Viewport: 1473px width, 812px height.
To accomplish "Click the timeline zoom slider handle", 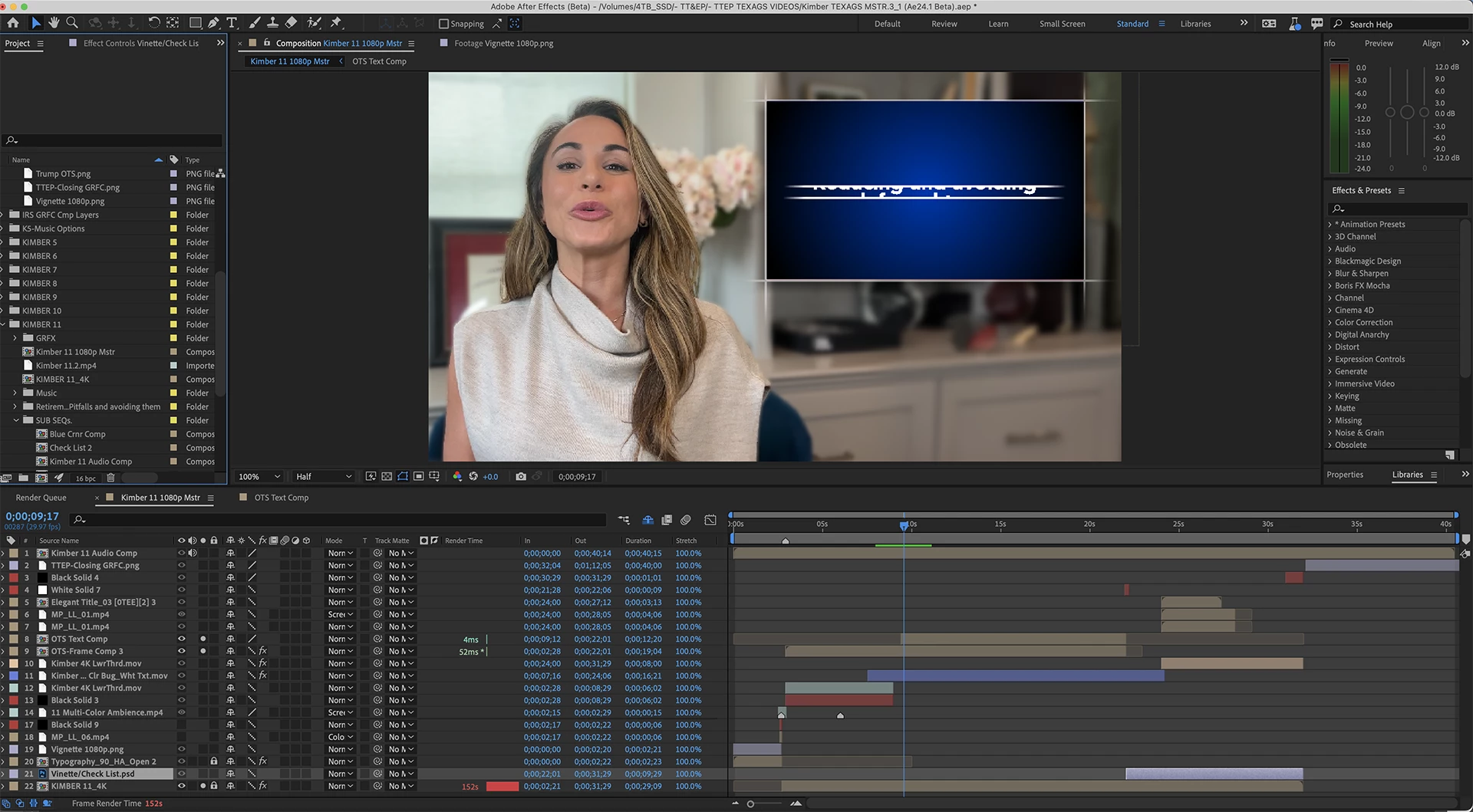I will pos(750,804).
